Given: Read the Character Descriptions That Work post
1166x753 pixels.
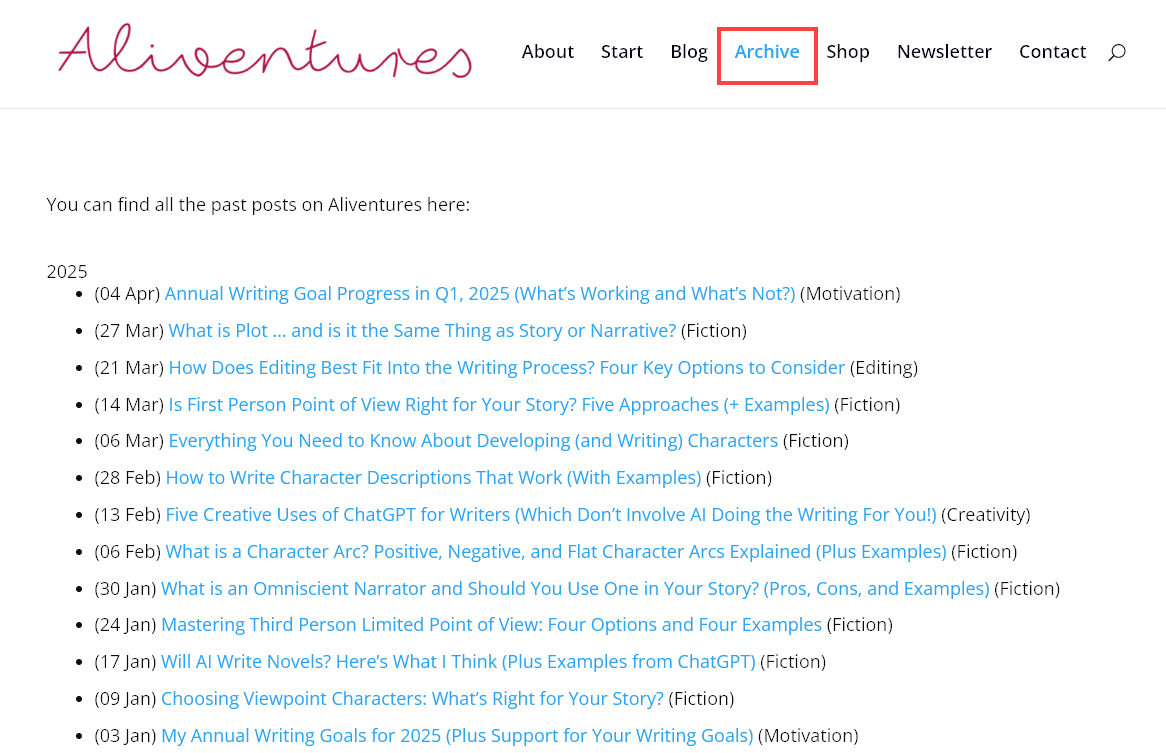Looking at the screenshot, I should point(434,477).
